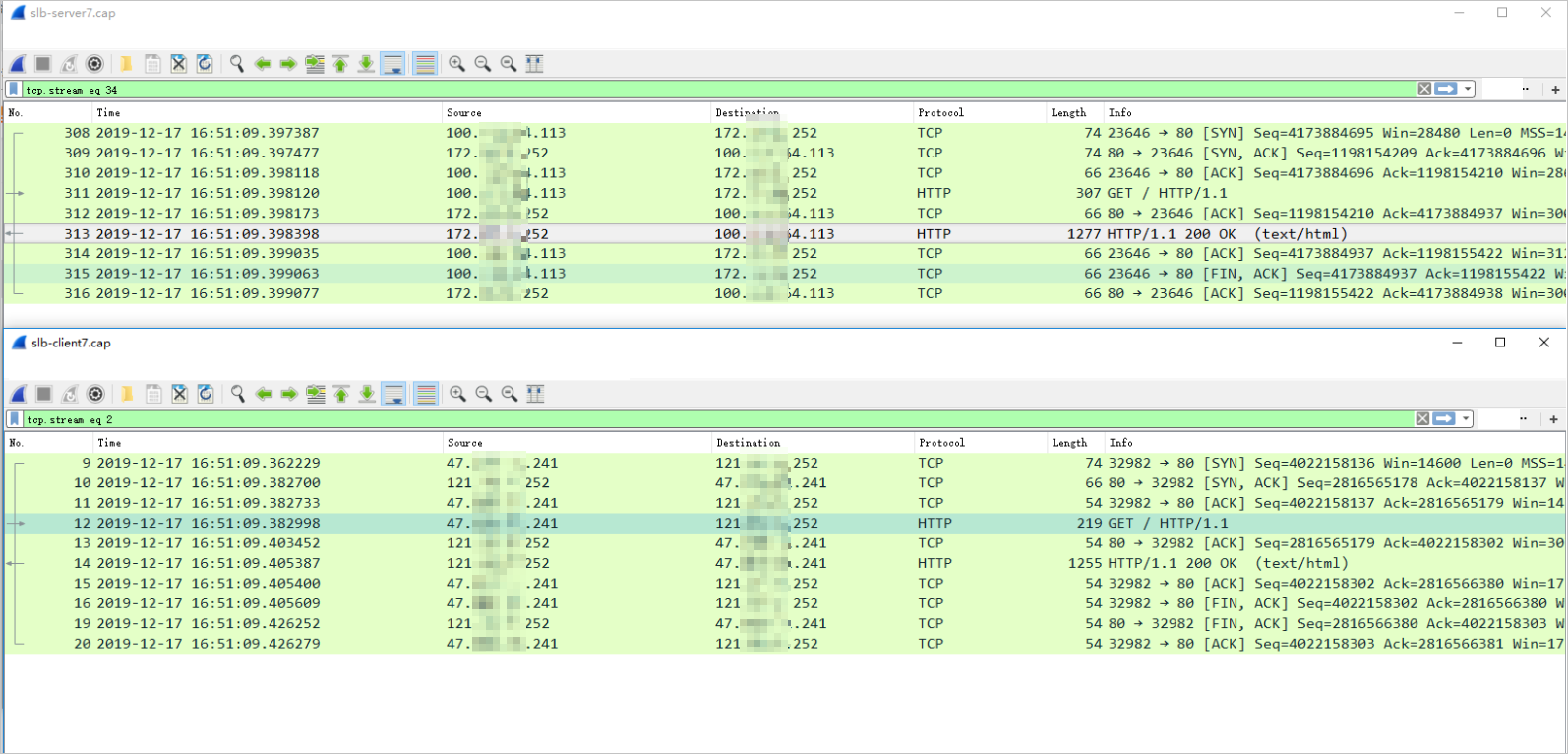This screenshot has height=754, width=1568.
Task: Start capturing packets in slb-server7.cap window
Action: [x=18, y=64]
